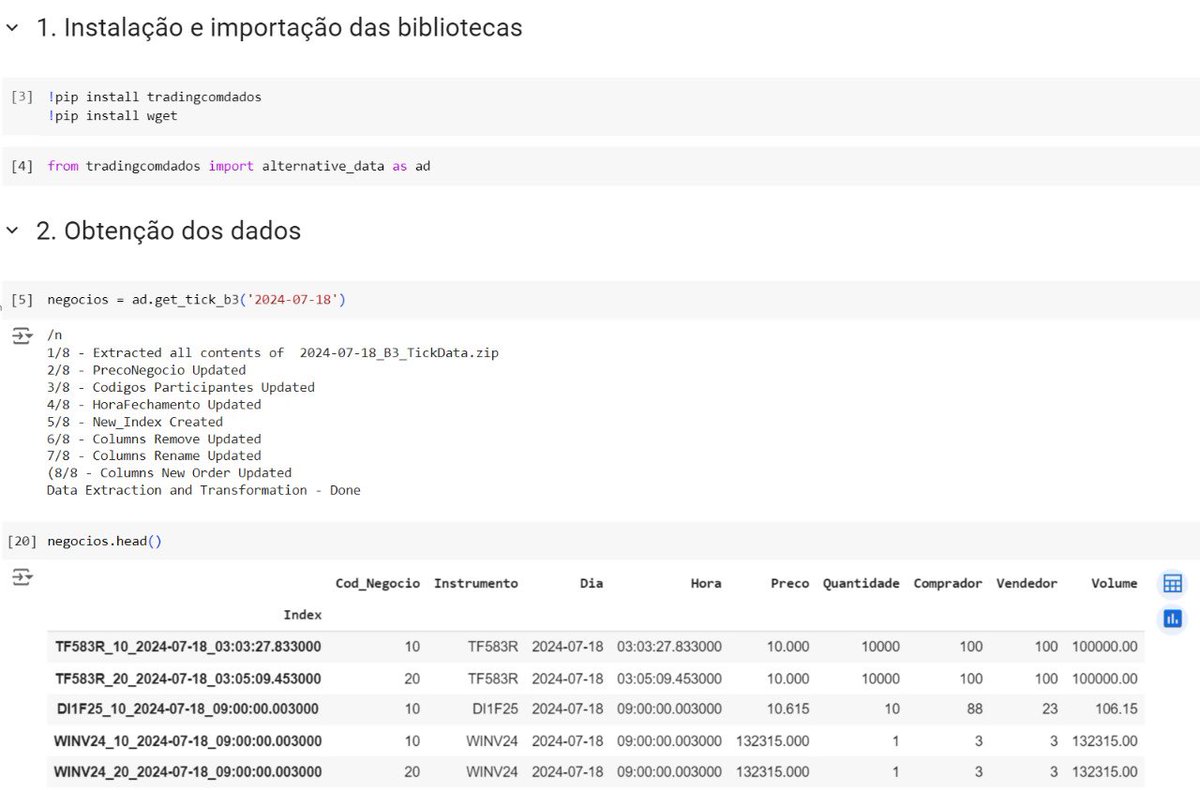Click the Index label in table header
This screenshot has height=790, width=1200.
(302, 615)
